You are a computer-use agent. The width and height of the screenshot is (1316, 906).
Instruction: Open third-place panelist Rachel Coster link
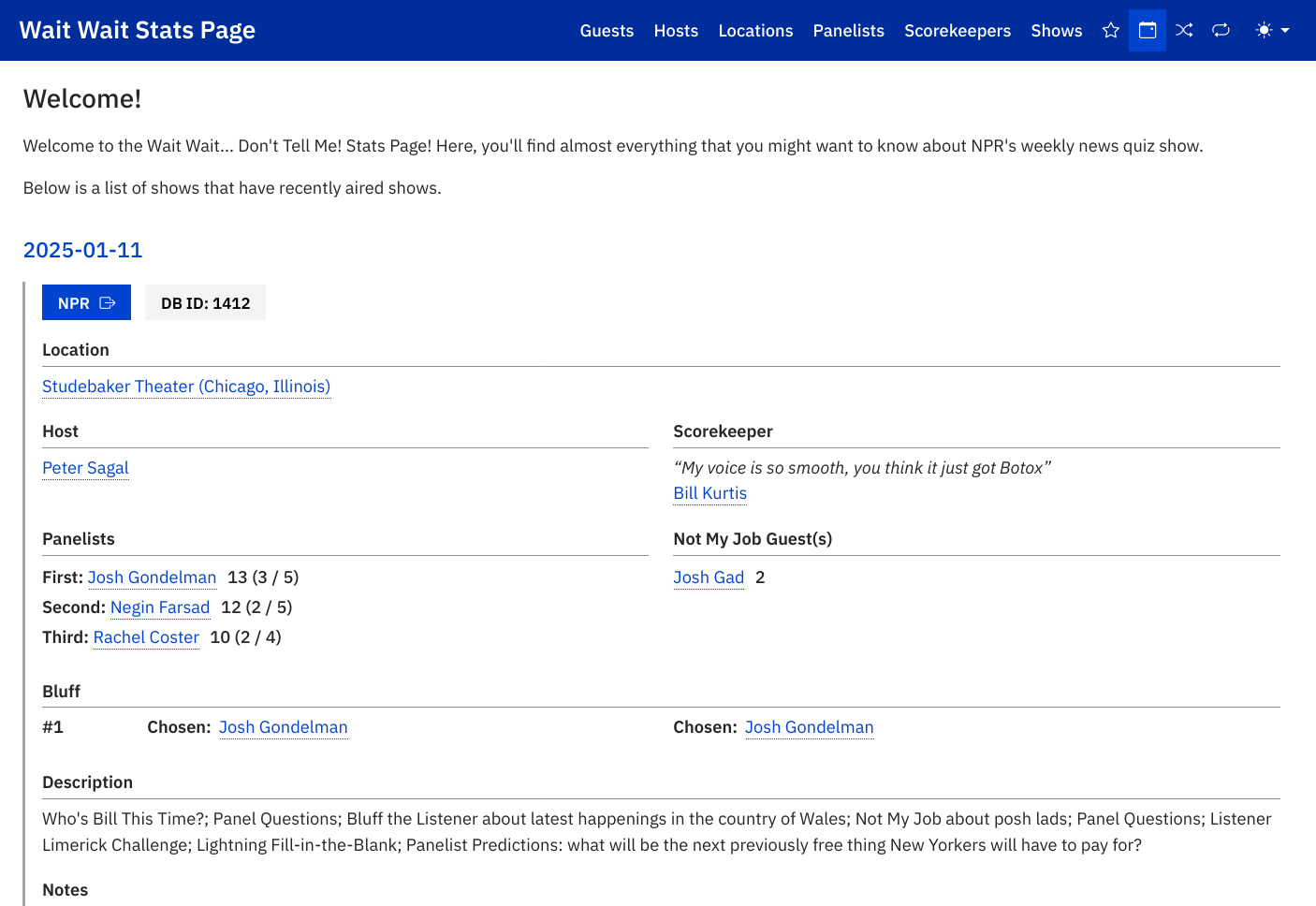tap(146, 637)
